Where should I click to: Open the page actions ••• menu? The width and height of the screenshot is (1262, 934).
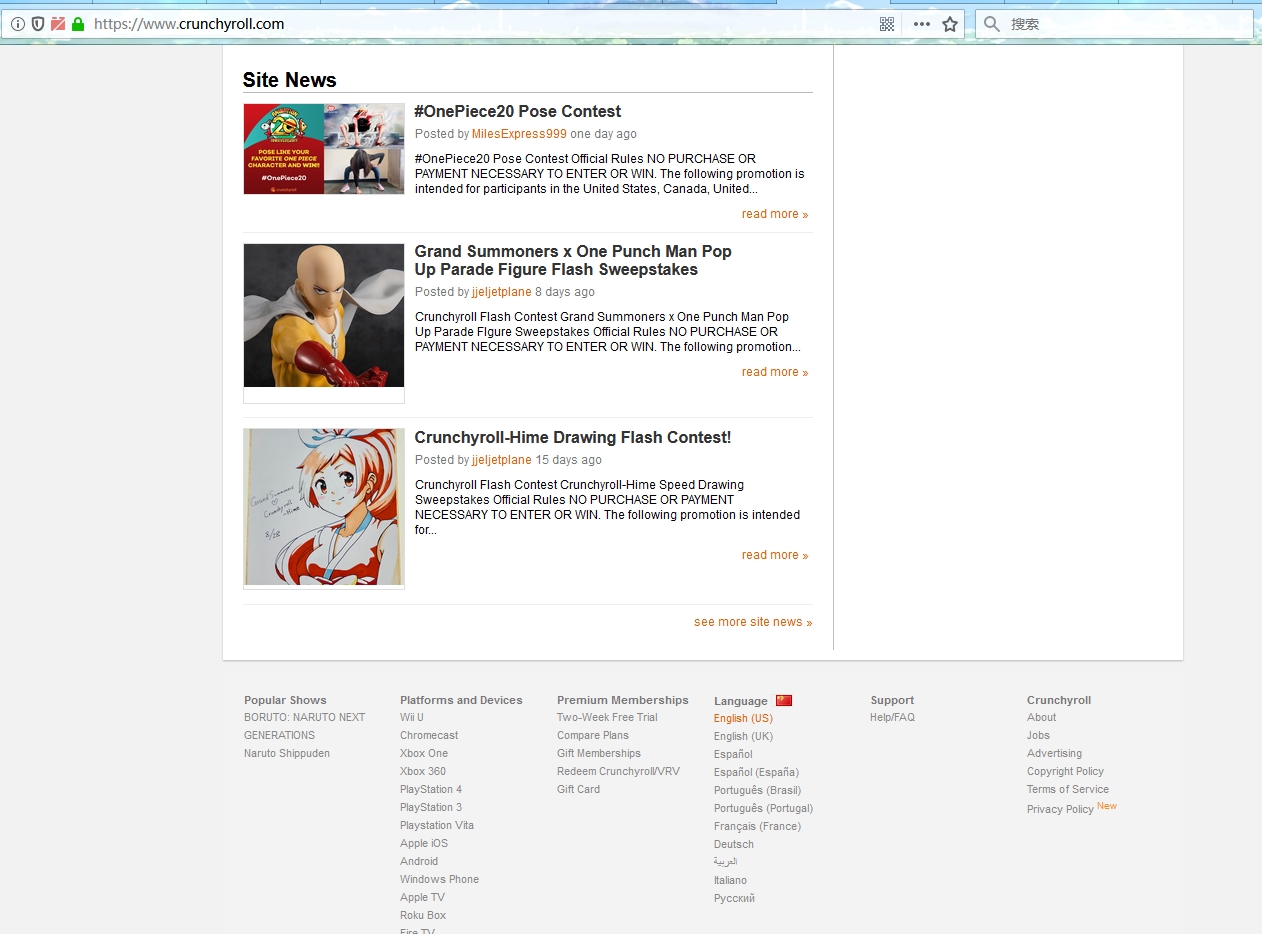point(920,23)
